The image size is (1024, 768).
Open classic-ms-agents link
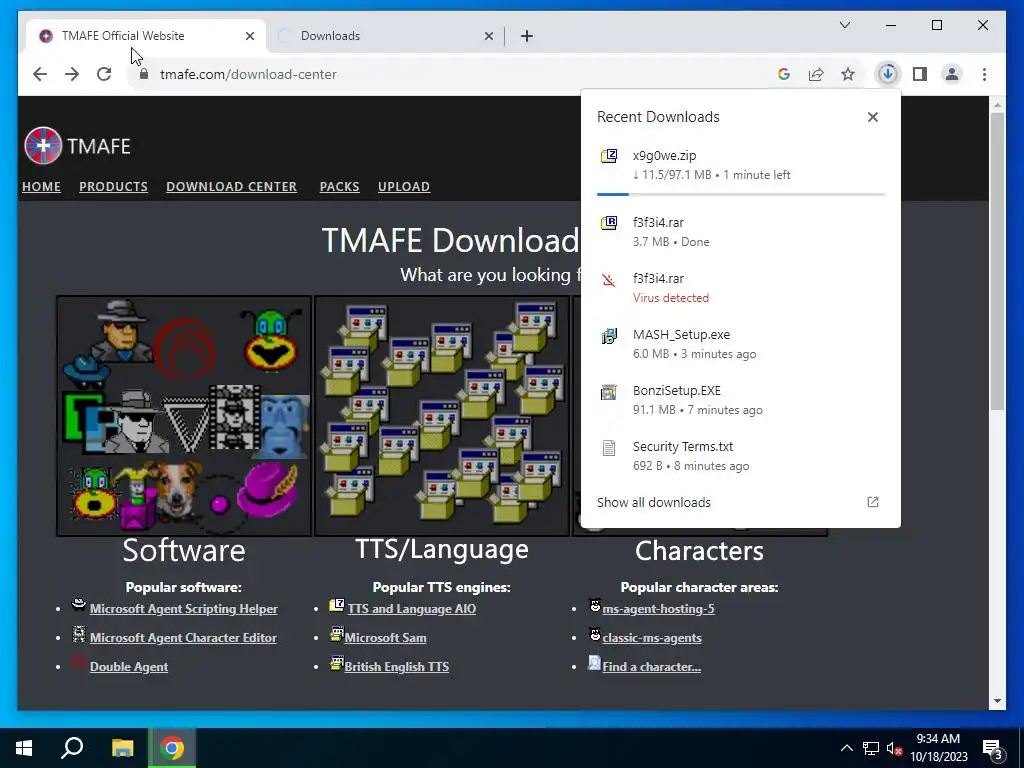coord(652,638)
